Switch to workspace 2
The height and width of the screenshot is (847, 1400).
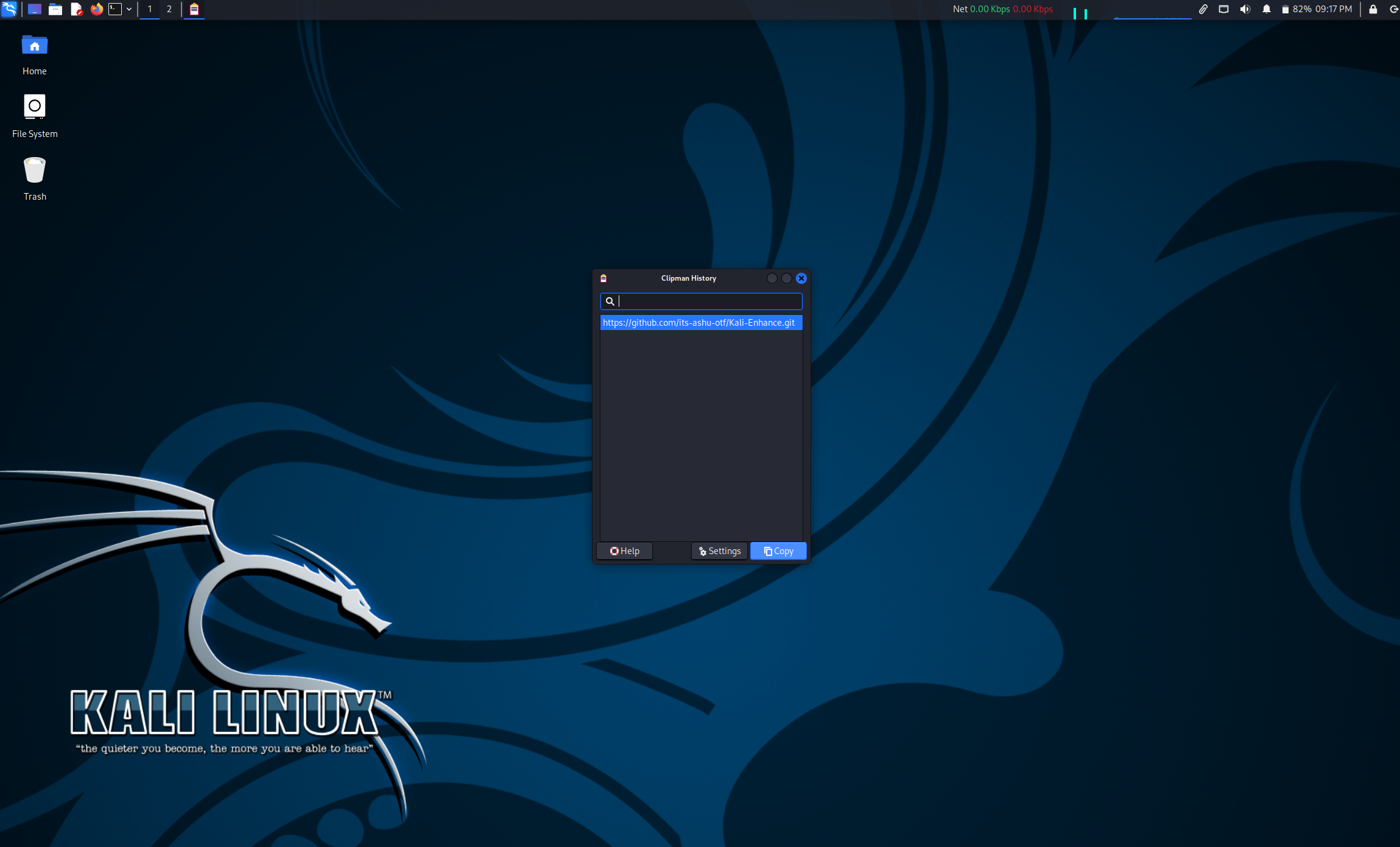[x=169, y=9]
